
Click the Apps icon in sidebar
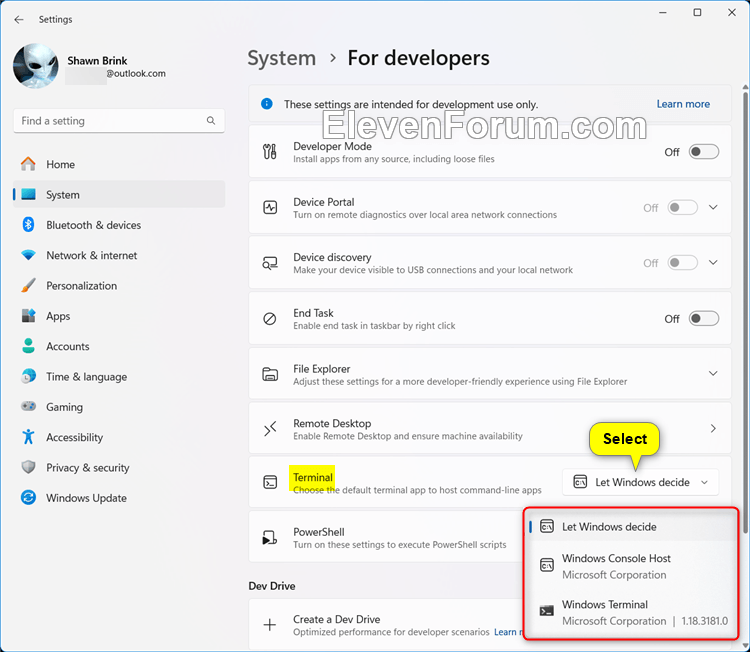click(x=28, y=316)
